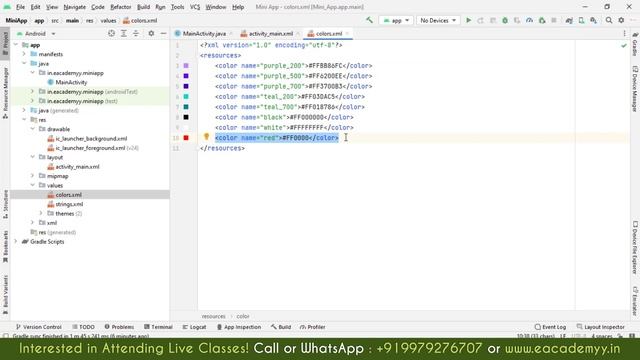Screen dimensions: 640x360
Task: Open the Layout Inspector button
Action: pos(600,327)
